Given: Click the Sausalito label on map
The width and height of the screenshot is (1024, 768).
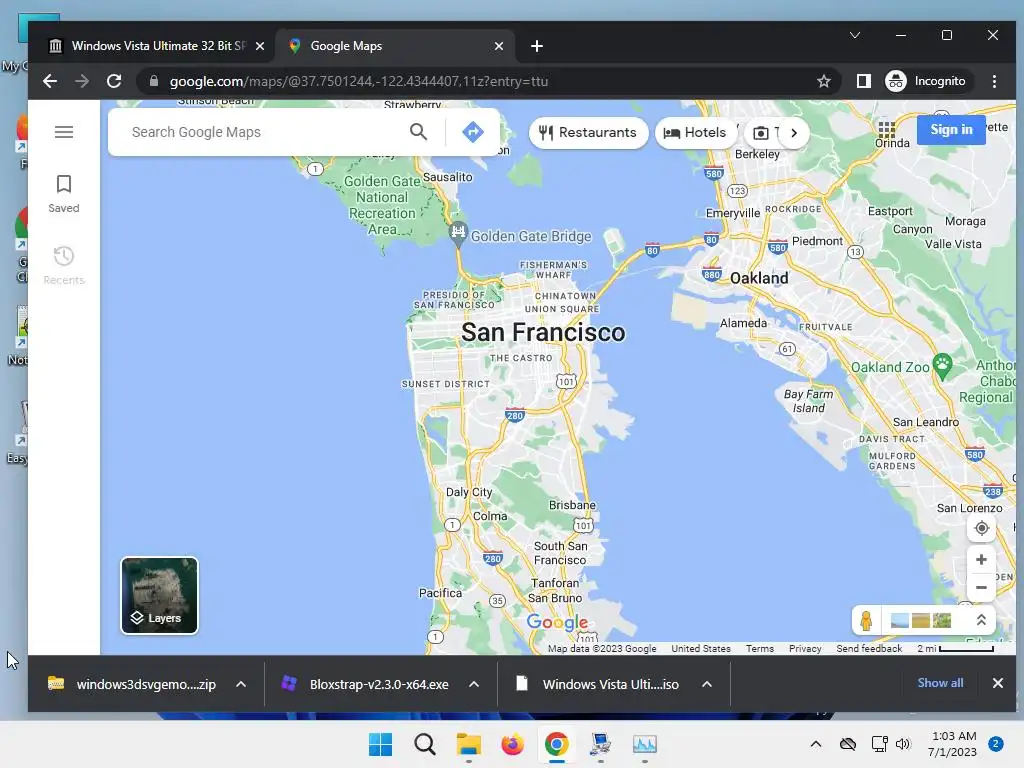Looking at the screenshot, I should pyautogui.click(x=447, y=177).
